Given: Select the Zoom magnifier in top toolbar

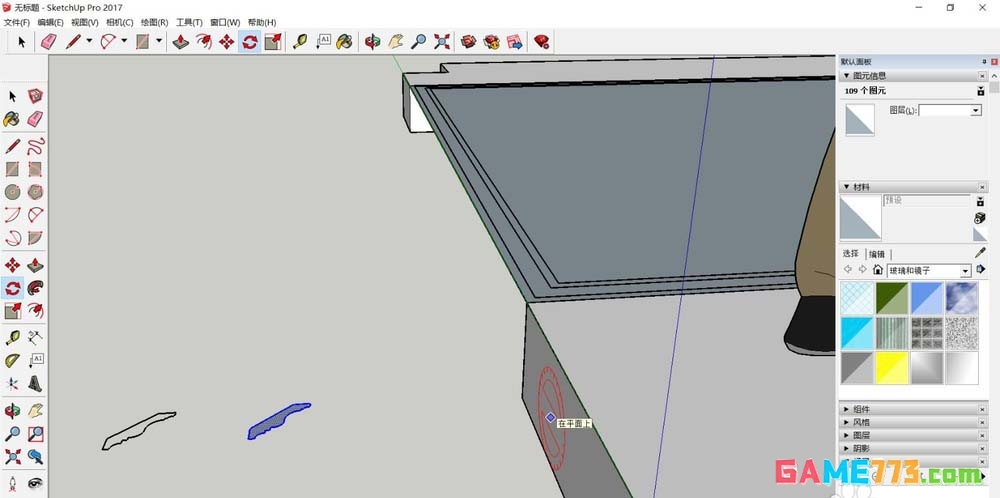Looking at the screenshot, I should (418, 42).
